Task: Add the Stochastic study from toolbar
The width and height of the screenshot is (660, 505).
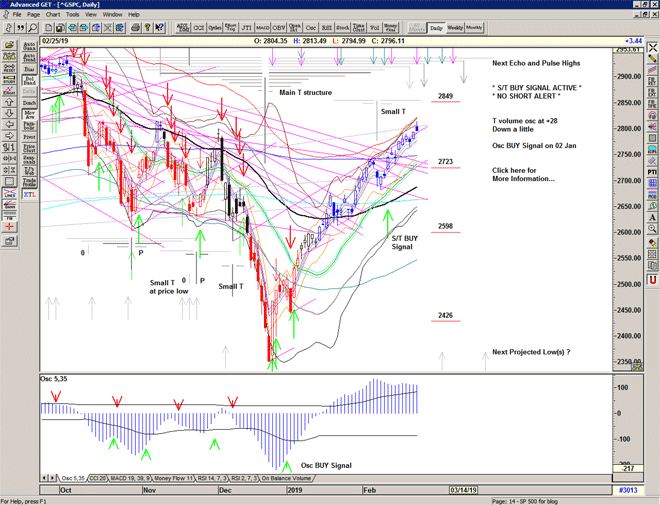Action: 343,27
